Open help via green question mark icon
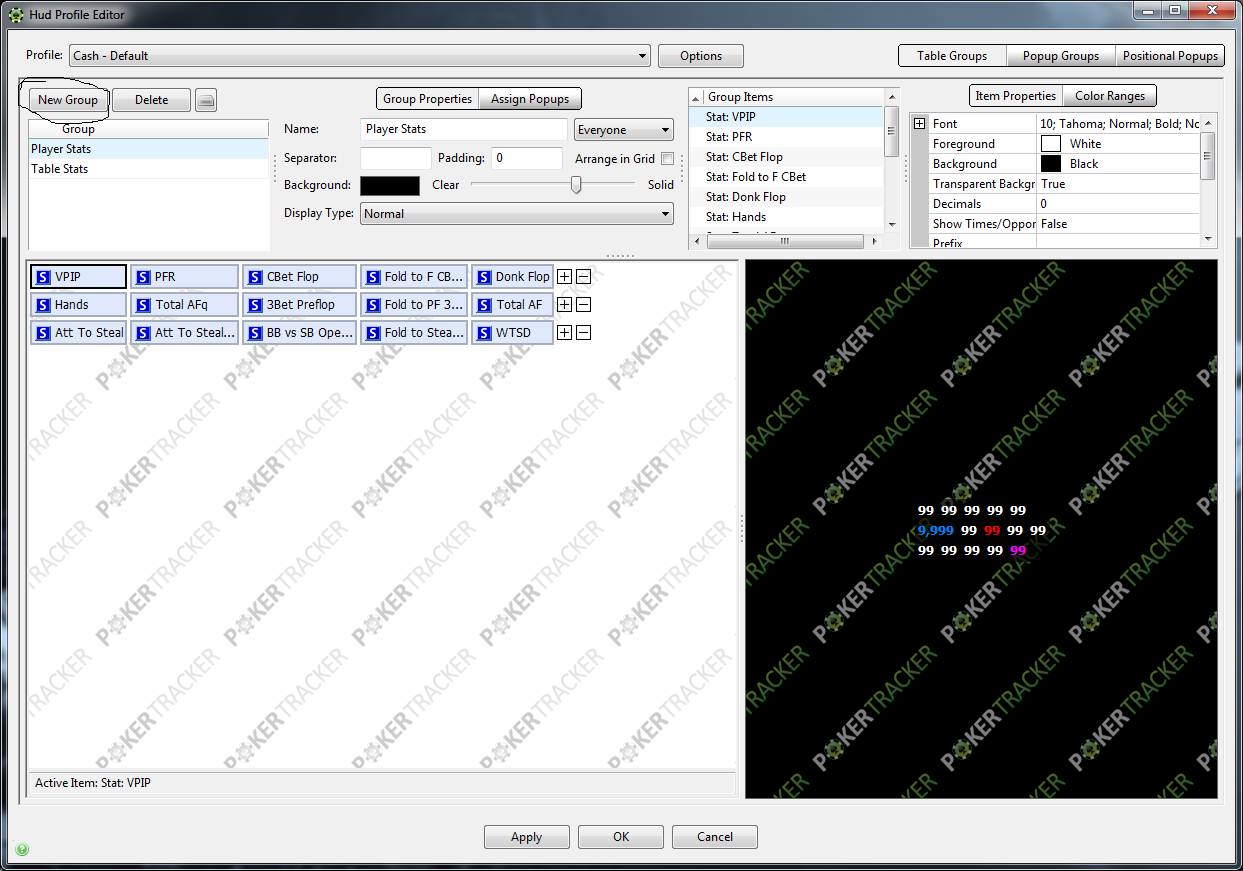 tap(22, 850)
